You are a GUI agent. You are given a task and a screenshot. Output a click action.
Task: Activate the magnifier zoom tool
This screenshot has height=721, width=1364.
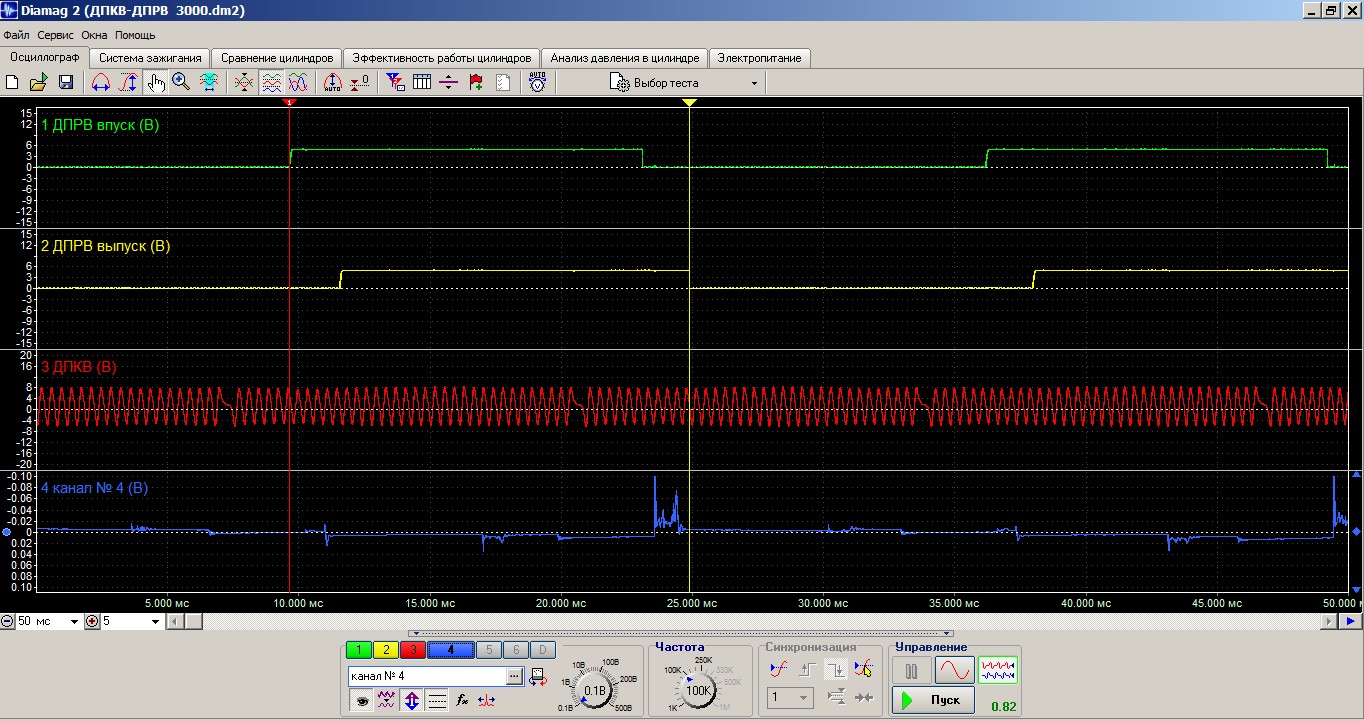click(181, 83)
